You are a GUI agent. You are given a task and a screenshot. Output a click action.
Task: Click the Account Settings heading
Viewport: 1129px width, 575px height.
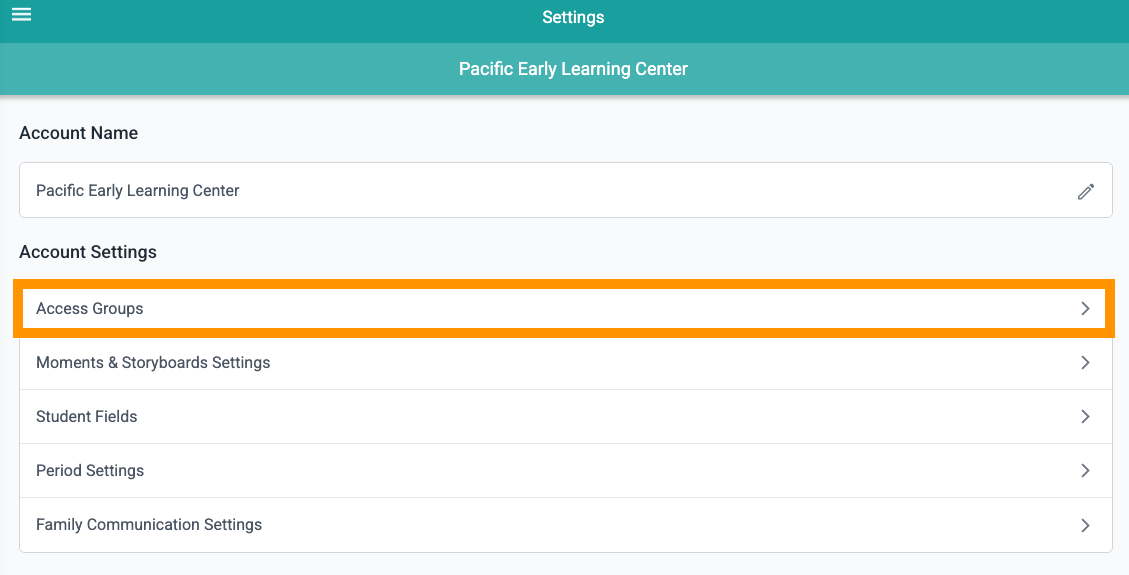88,252
